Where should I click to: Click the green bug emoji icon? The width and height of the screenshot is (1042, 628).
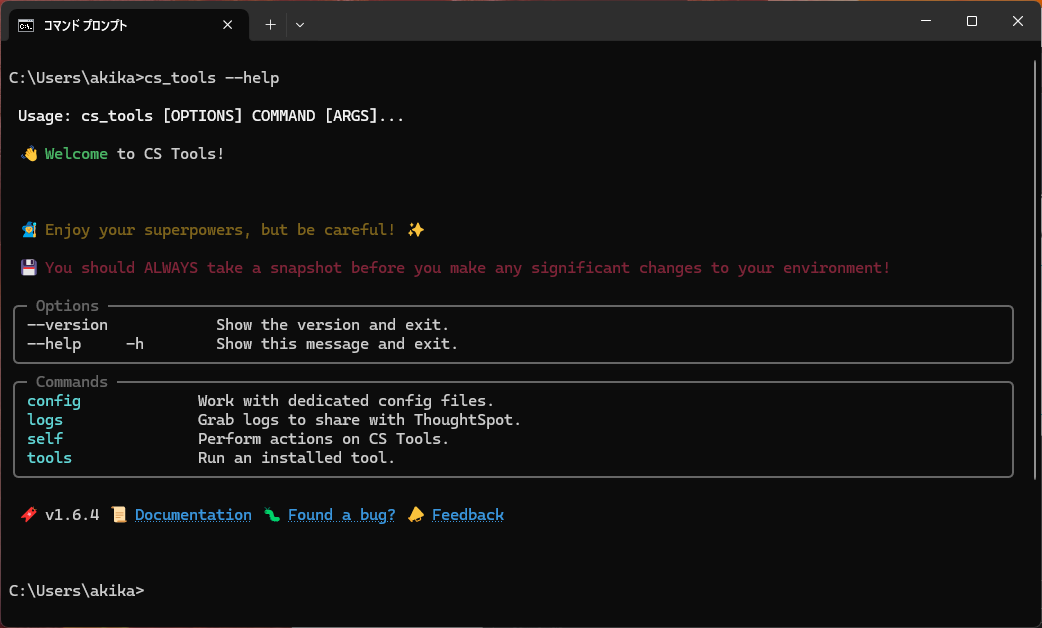point(272,515)
